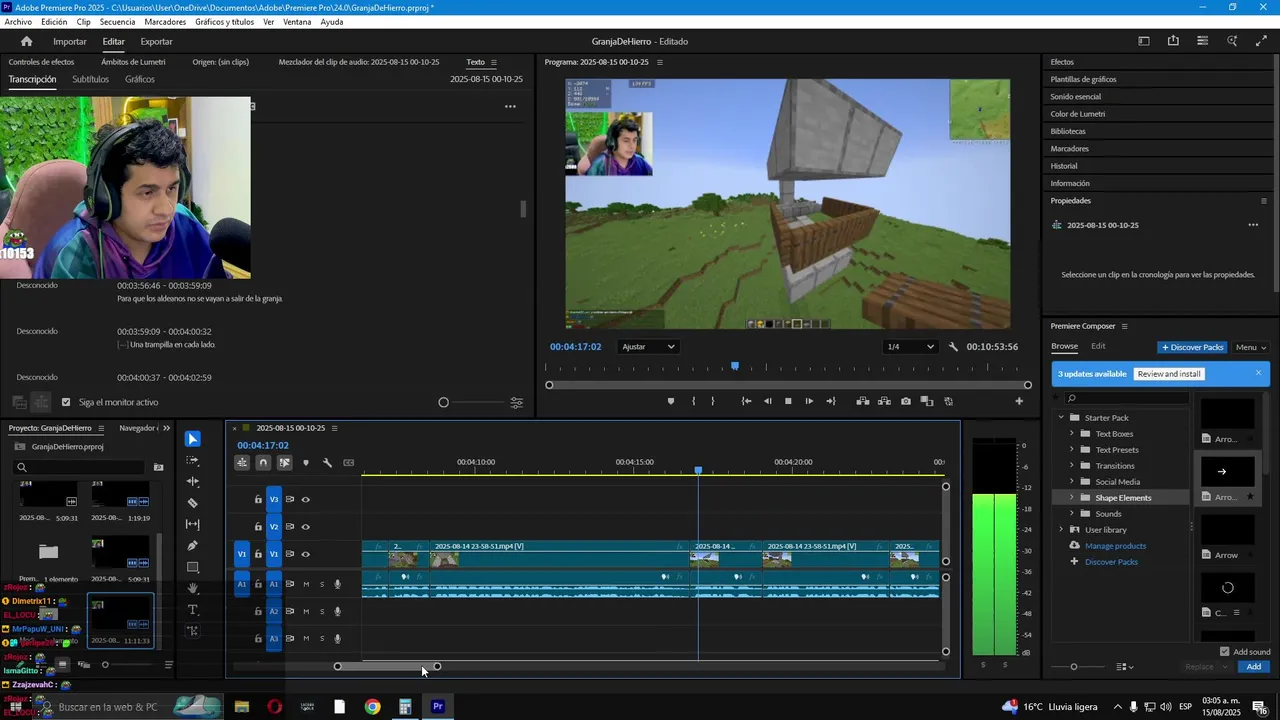Add a marker in the timeline panel
The image size is (1280, 720).
coord(306,463)
